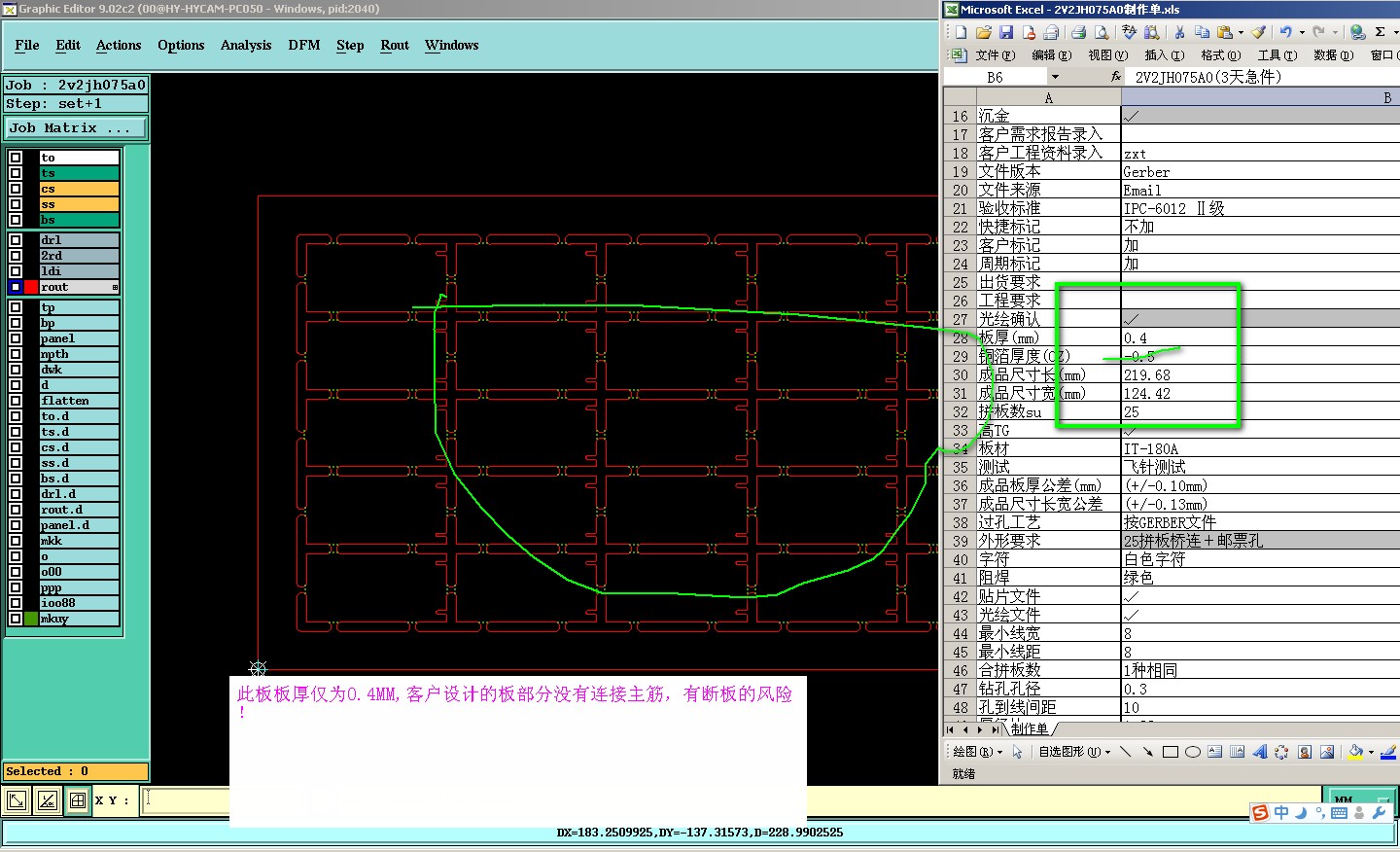Image resolution: width=1400 pixels, height=852 pixels.
Task: Open the File menu in Graphic Editor
Action: [x=27, y=45]
